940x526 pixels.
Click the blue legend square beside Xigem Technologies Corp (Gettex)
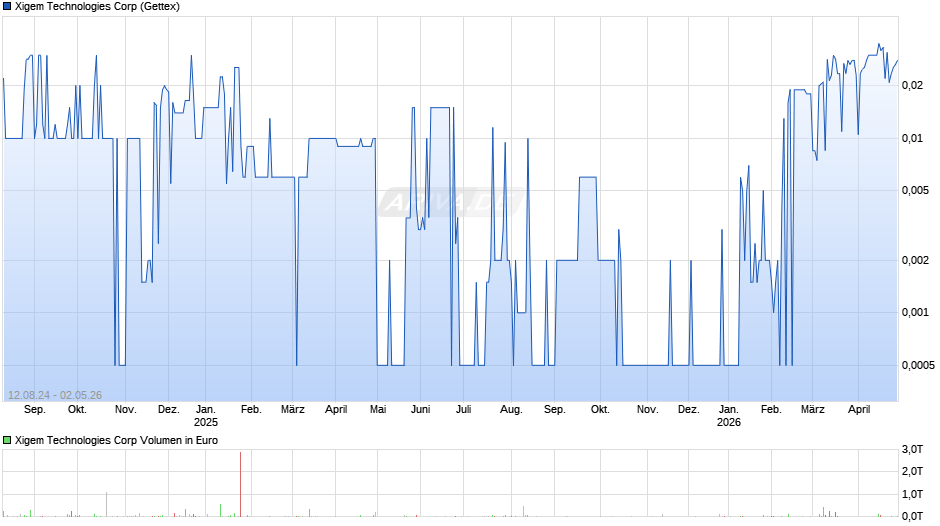pos(7,7)
